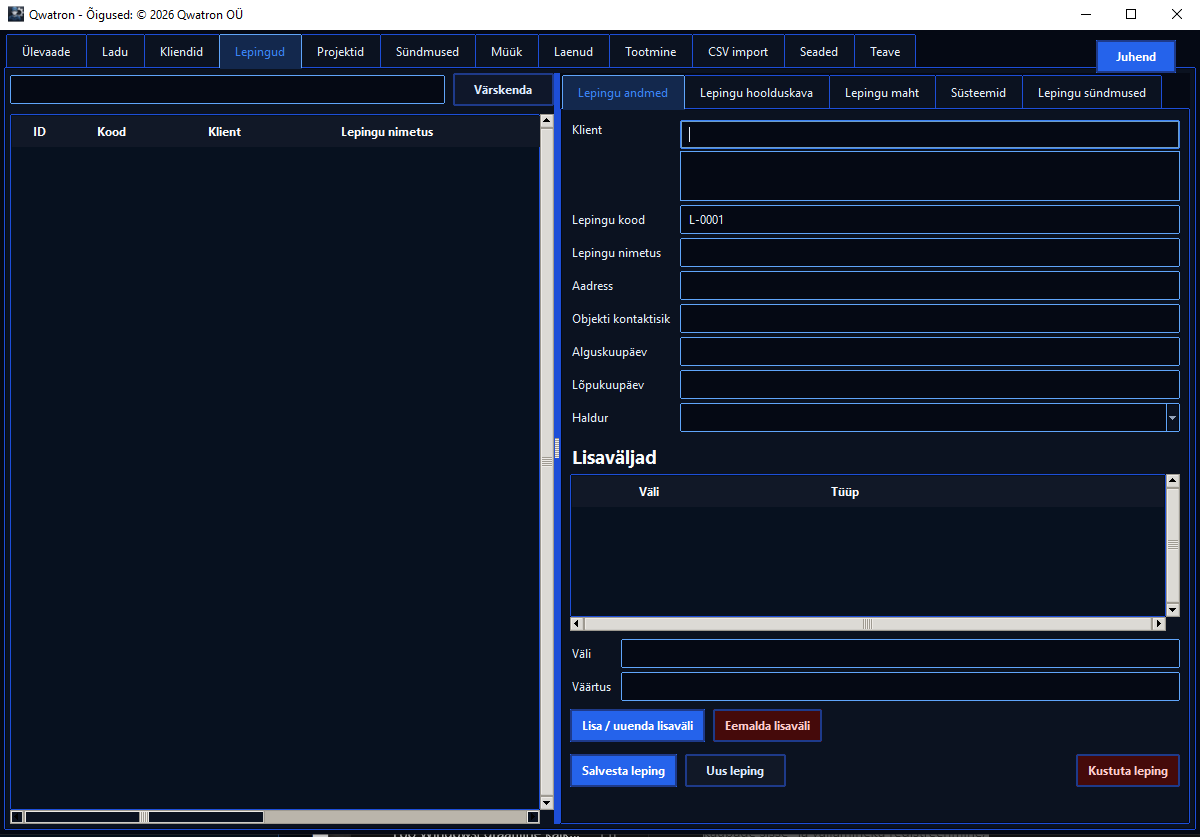Viewport: 1200px width, 837px height.
Task: Click the Lisaväljad table scroll-up arrow
Action: click(1173, 481)
